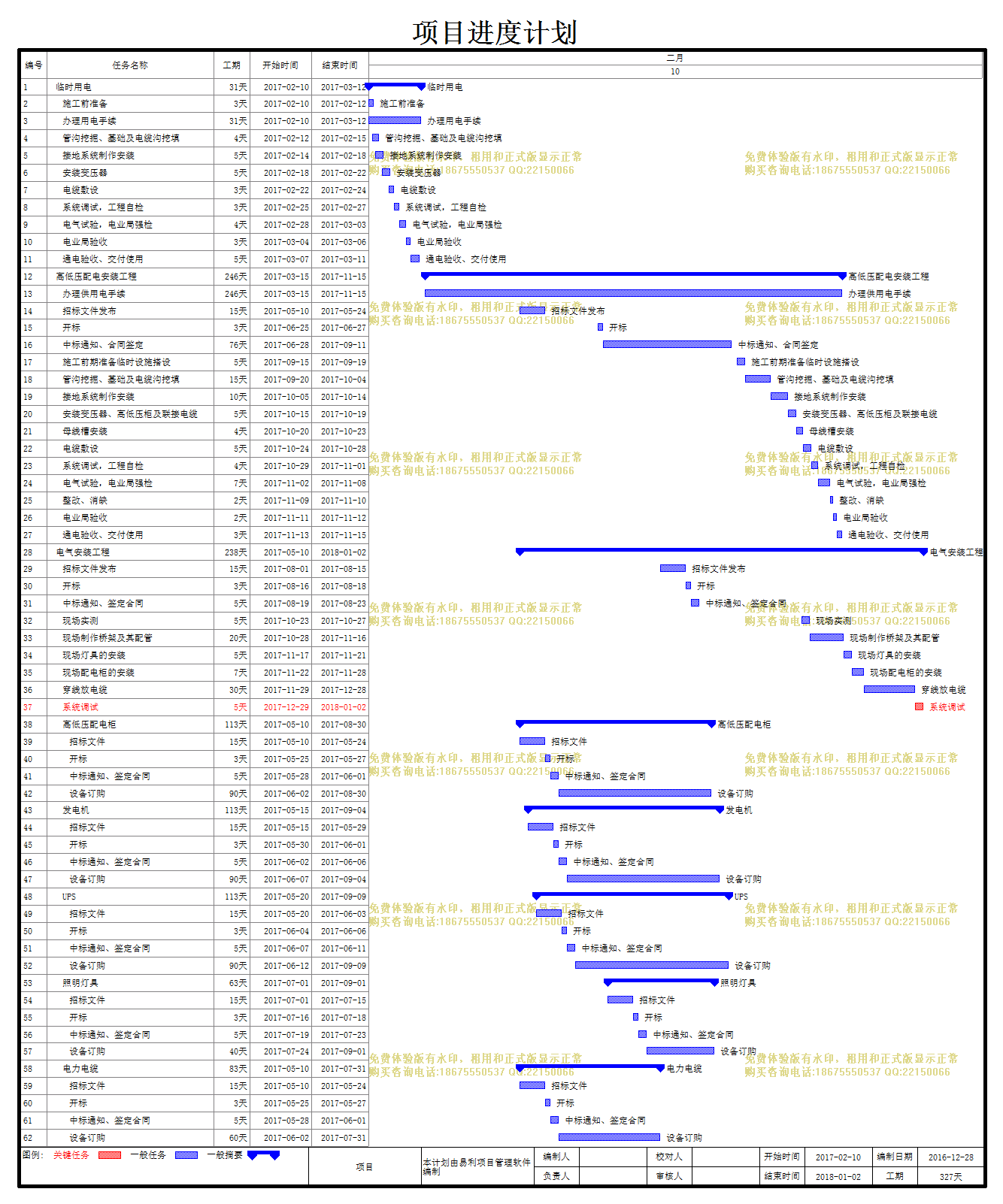1003x1204 pixels.
Task: Select the 穿线放电缆 Gantt bar
Action: pyautogui.click(x=889, y=689)
